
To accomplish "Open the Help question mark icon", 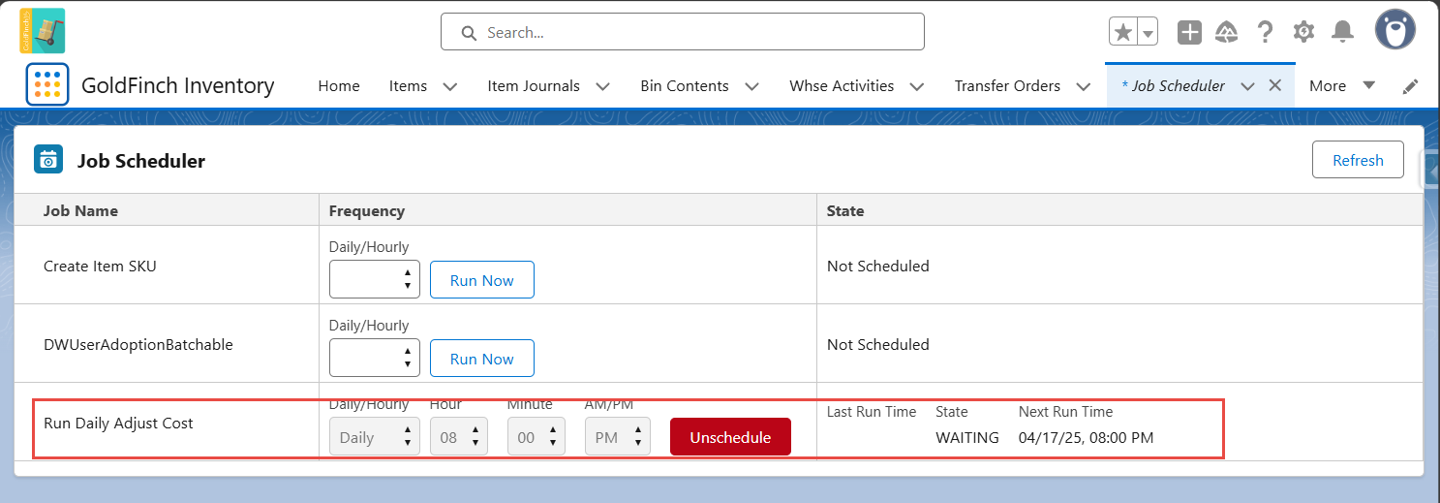I will (1265, 32).
